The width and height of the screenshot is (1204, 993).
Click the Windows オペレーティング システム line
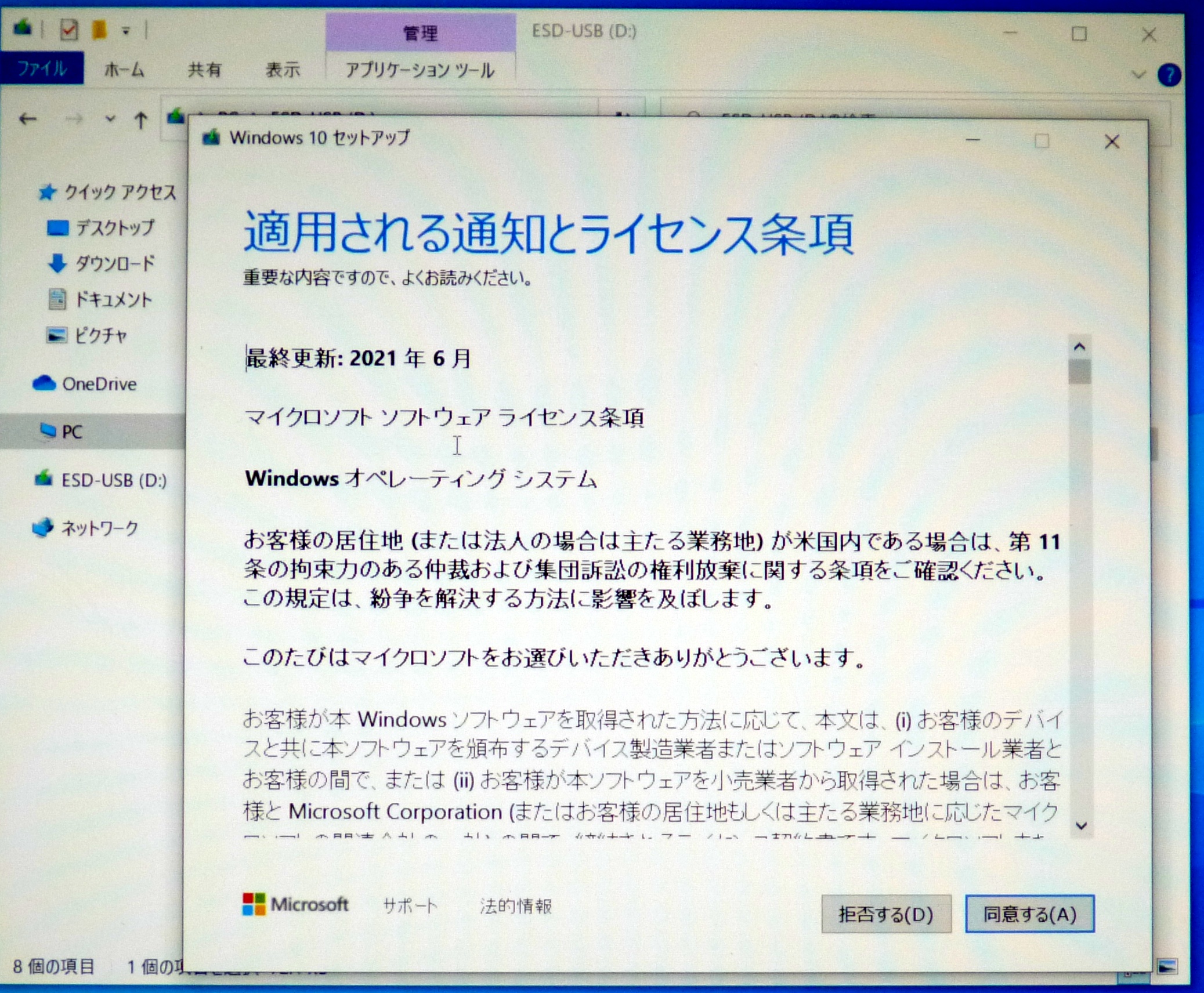[421, 479]
